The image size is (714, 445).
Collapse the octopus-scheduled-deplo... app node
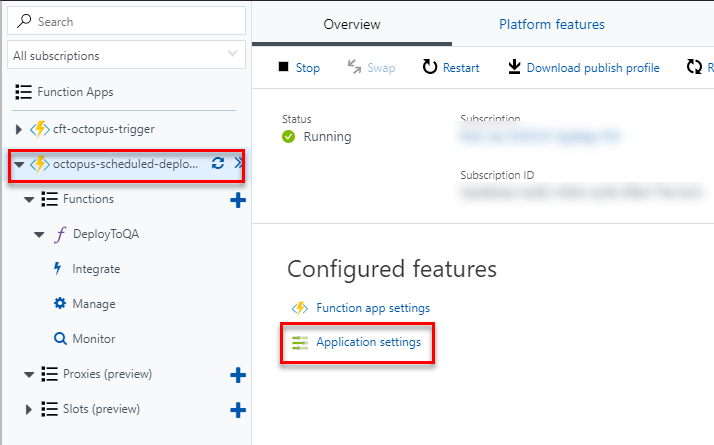click(x=19, y=164)
